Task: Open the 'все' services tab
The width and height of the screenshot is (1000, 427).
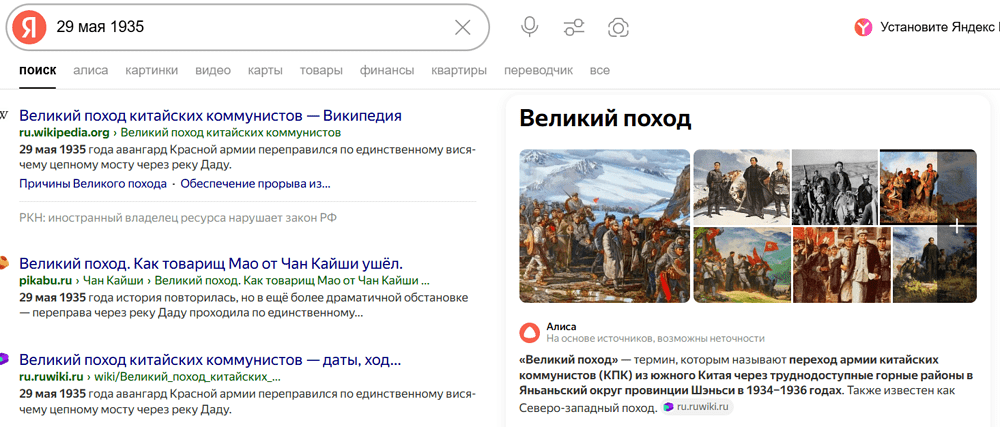Action: coord(599,70)
